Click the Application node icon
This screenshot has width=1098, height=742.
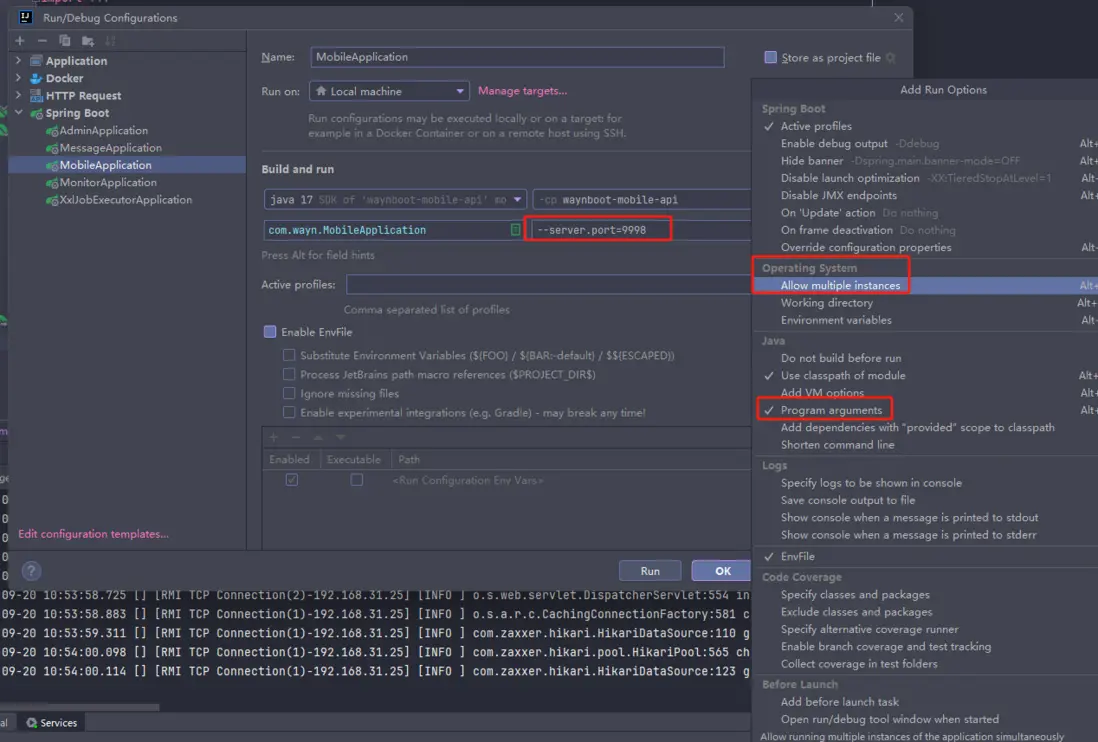(36, 61)
